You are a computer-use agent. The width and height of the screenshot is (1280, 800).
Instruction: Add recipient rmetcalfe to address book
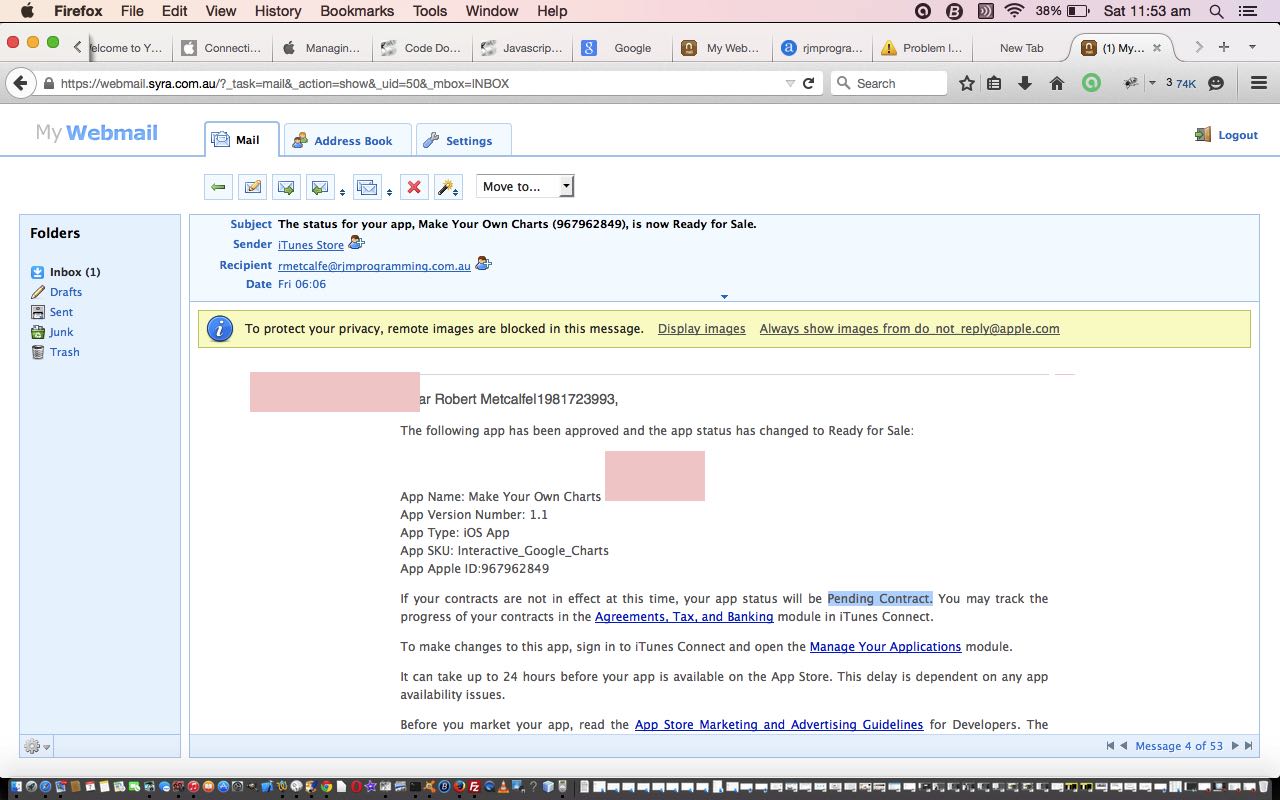pos(483,264)
